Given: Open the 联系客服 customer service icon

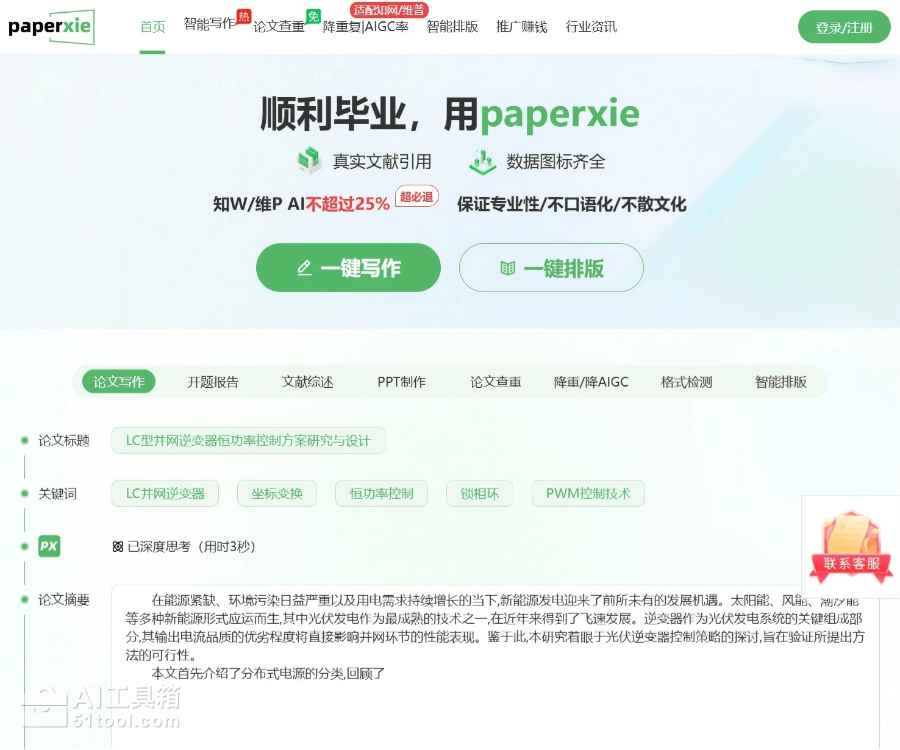Looking at the screenshot, I should coord(851,547).
